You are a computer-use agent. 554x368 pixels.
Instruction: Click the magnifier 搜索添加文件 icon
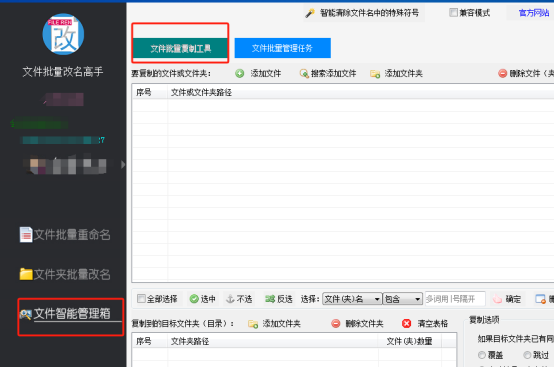click(304, 73)
